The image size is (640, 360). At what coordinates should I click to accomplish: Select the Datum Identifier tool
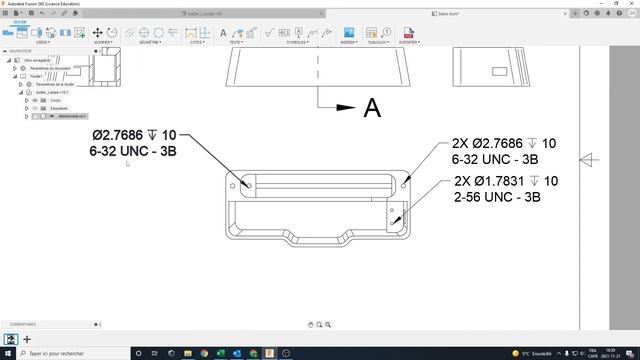pos(298,33)
